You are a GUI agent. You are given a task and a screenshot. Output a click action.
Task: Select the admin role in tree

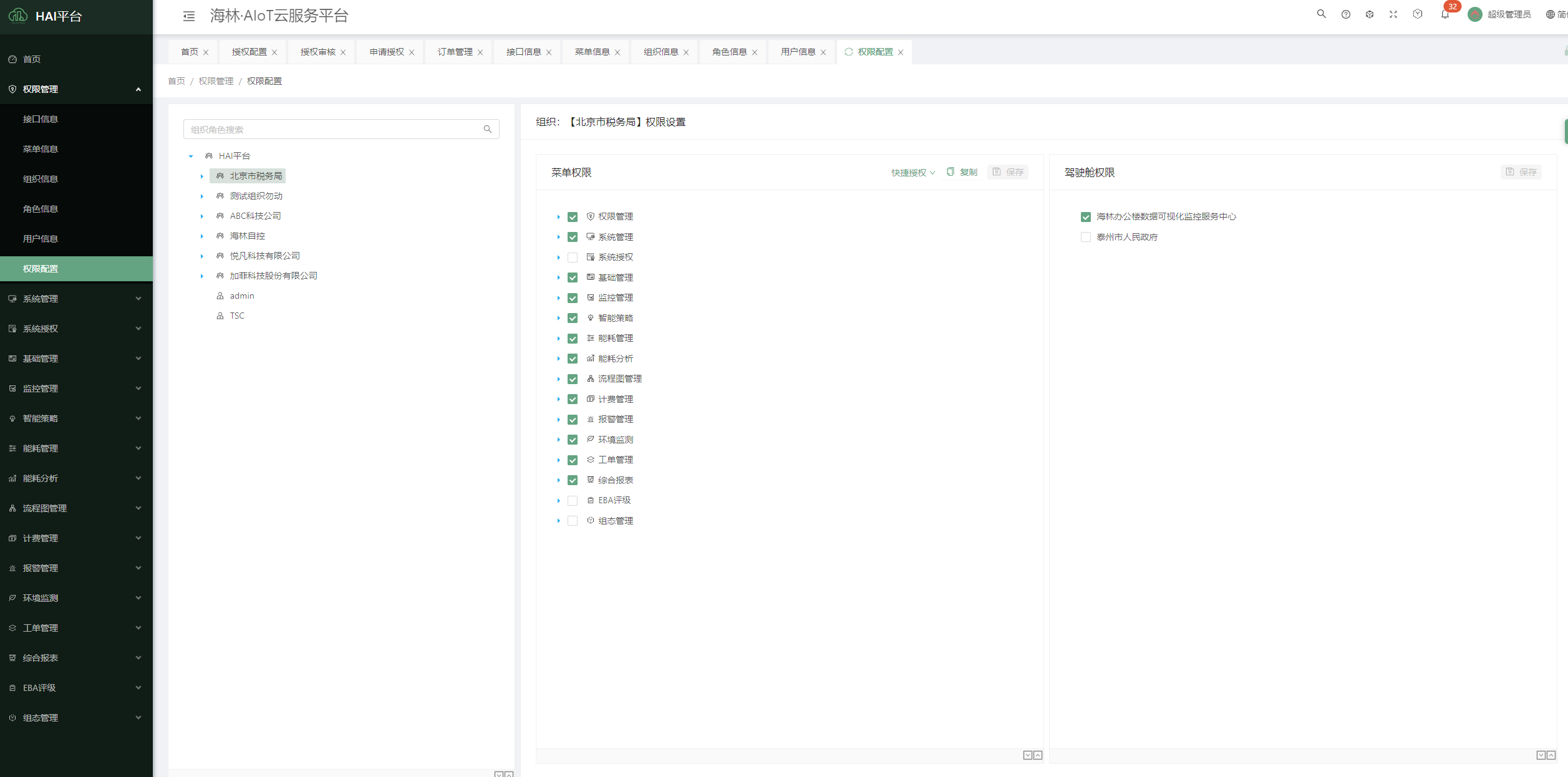coord(241,296)
